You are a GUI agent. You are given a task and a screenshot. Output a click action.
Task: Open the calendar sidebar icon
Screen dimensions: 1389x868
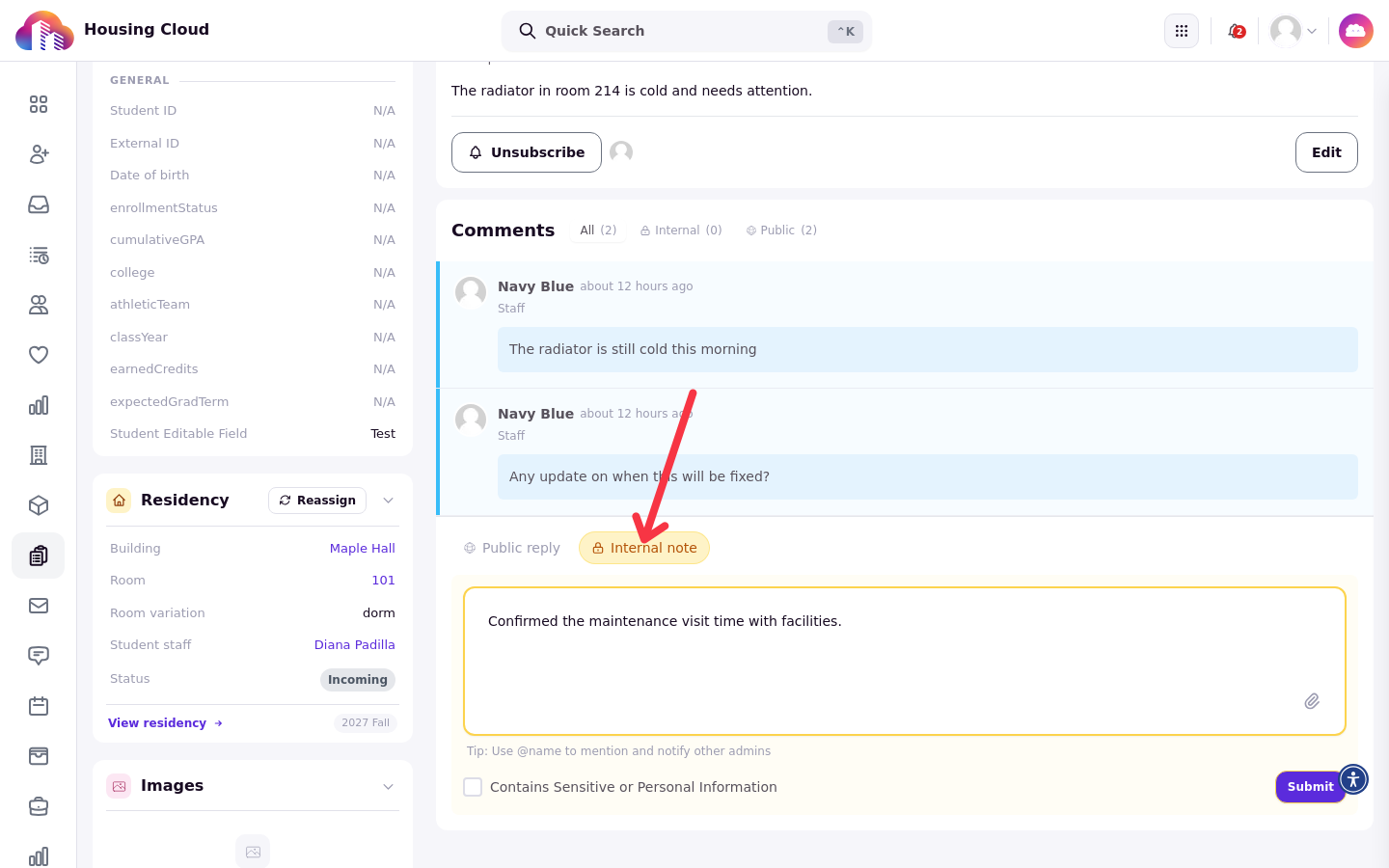tap(39, 706)
